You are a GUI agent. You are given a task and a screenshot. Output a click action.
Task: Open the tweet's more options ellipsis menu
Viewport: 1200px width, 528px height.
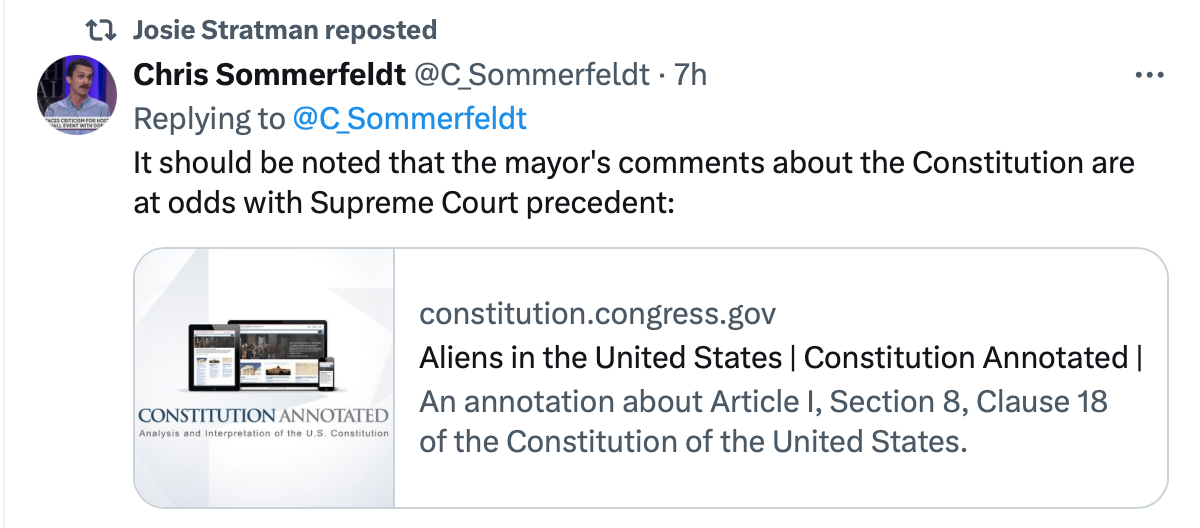tap(1146, 75)
